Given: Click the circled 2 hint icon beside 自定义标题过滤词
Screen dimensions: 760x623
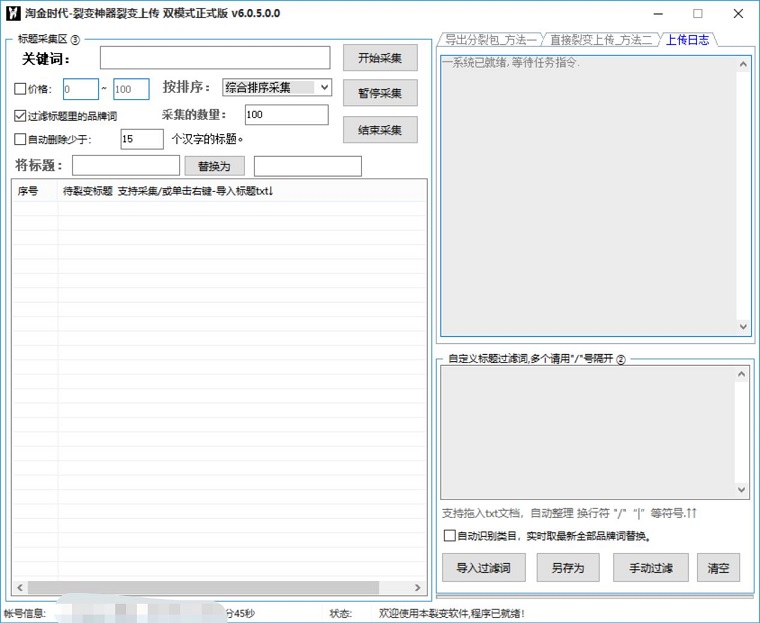Looking at the screenshot, I should click(x=621, y=359).
